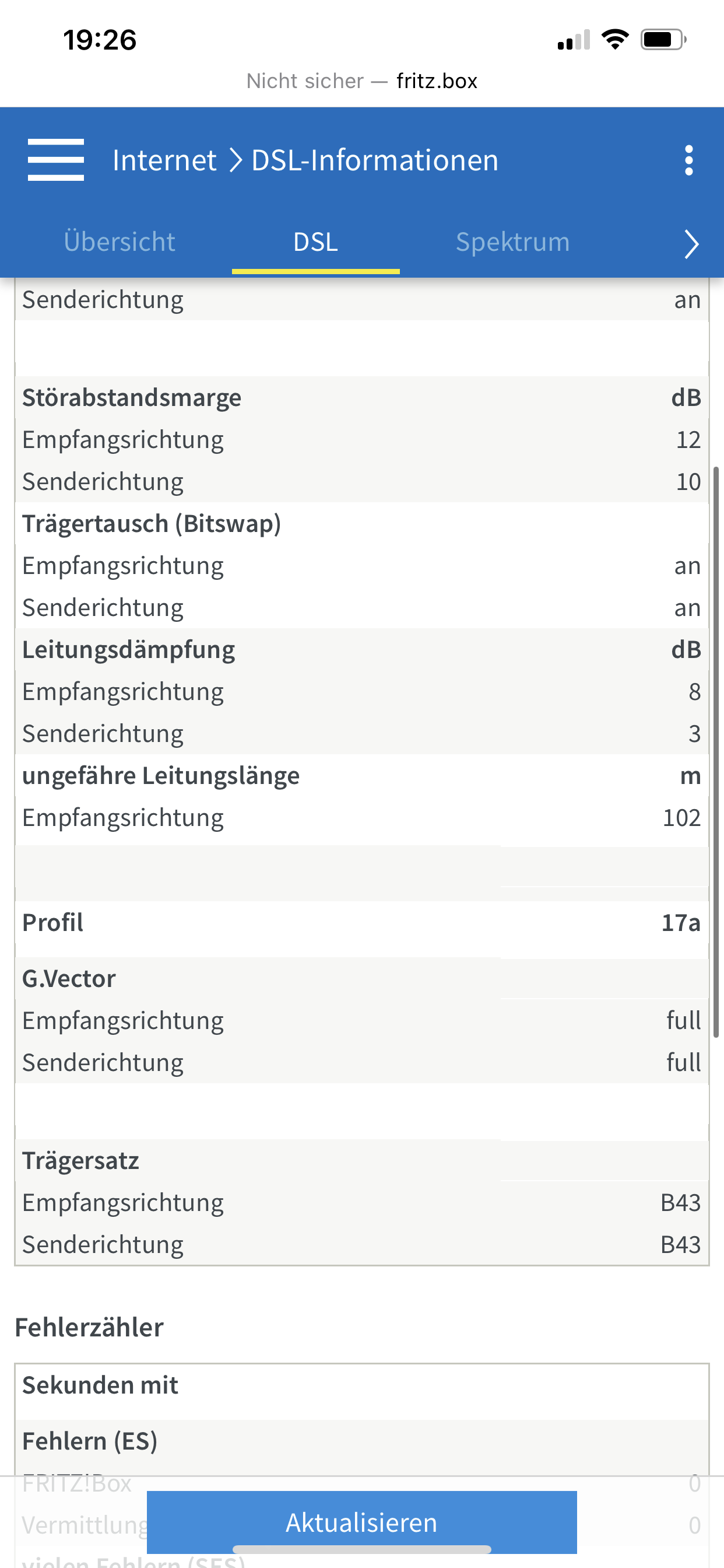Tap the DSL-Informationen page title
This screenshot has height=1568, width=724.
375,160
